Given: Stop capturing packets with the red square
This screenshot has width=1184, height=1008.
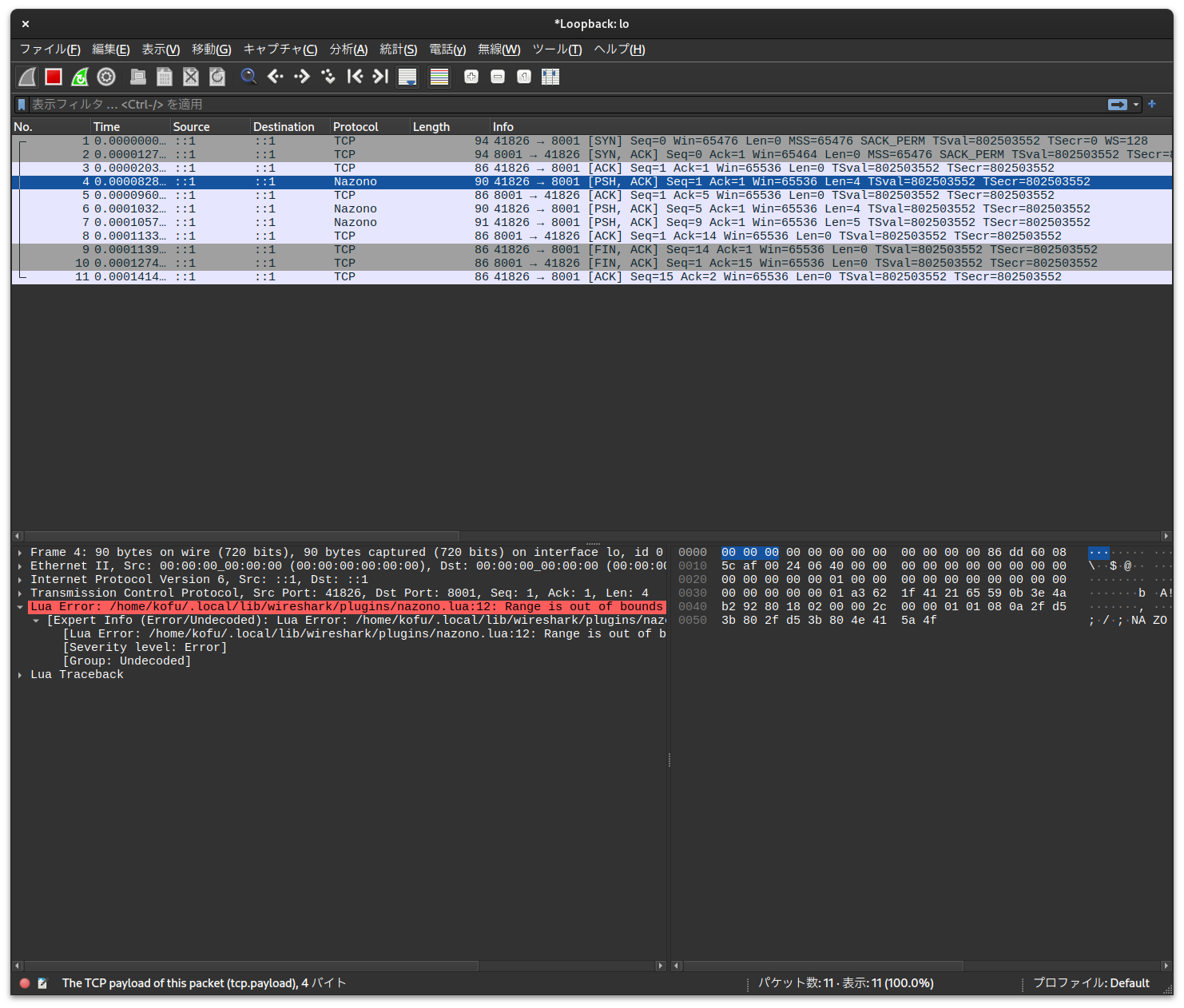Looking at the screenshot, I should (54, 77).
